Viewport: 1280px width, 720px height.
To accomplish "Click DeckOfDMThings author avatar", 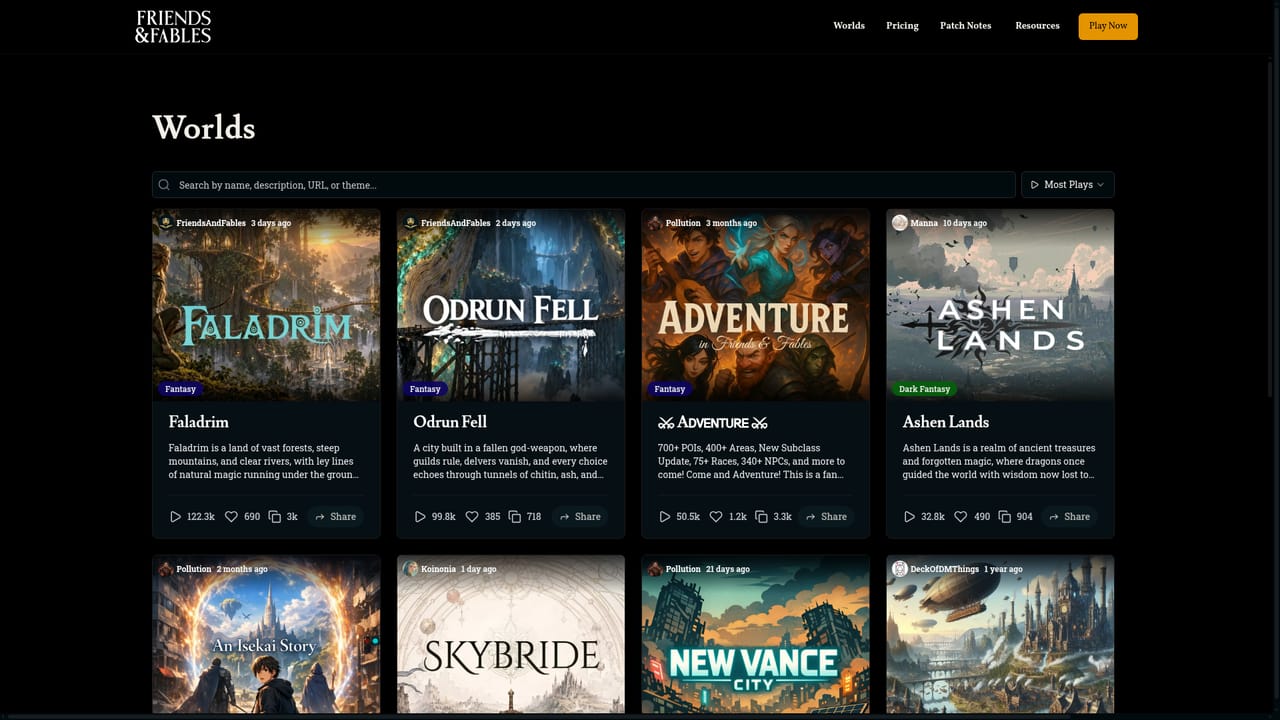I will click(900, 569).
